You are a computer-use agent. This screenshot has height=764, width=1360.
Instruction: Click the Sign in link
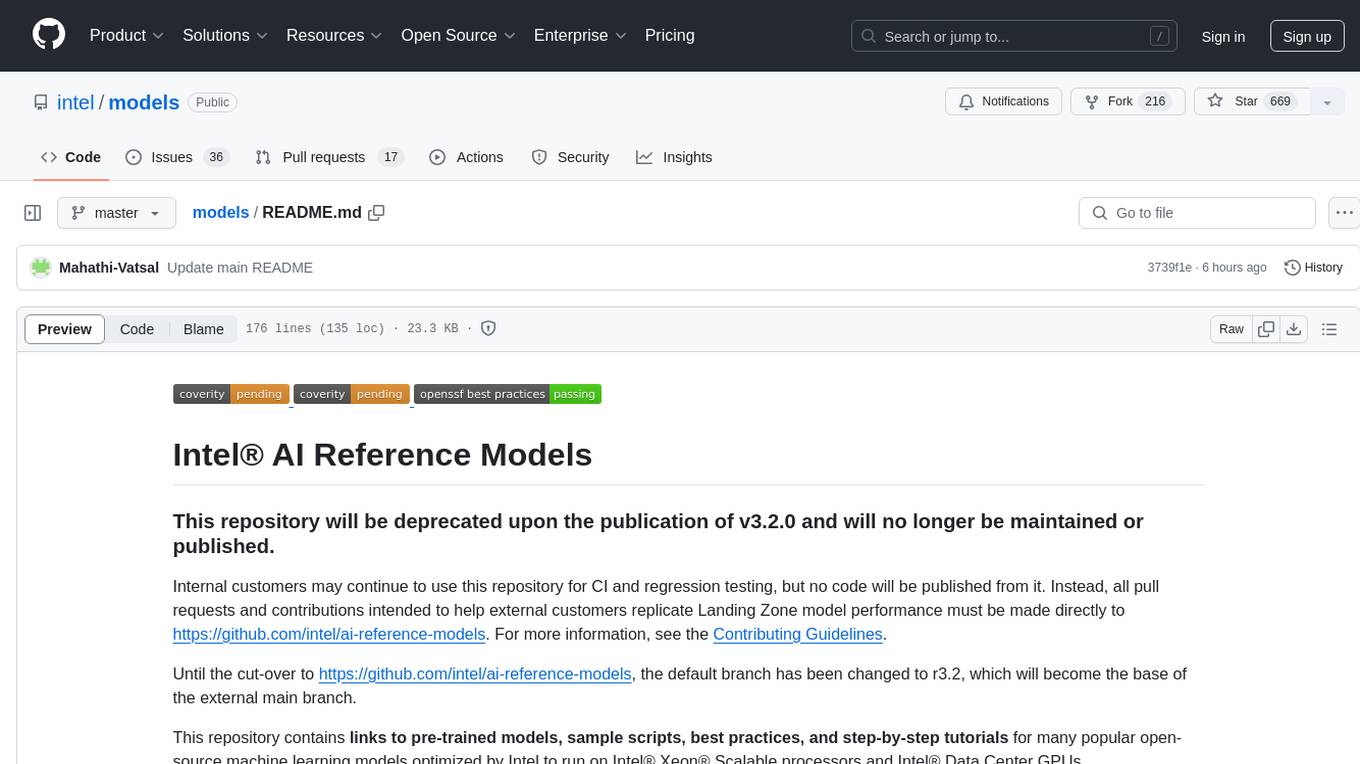coord(1223,36)
